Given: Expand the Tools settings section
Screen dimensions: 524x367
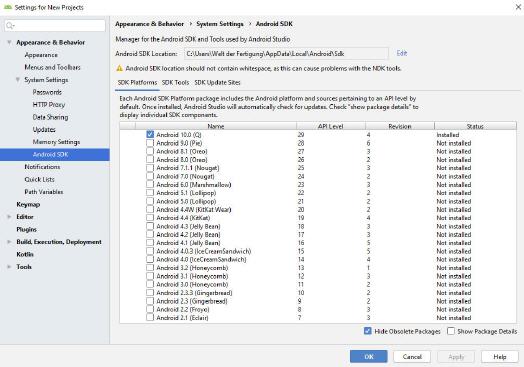Looking at the screenshot, I should pyautogui.click(x=9, y=267).
